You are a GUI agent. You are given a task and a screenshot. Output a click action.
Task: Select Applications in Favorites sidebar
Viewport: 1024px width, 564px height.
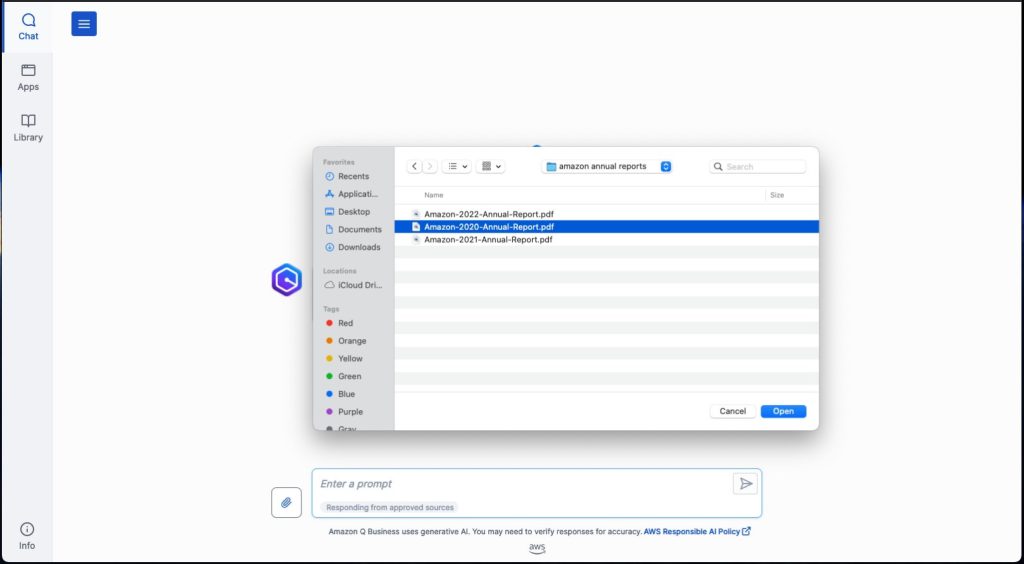[x=353, y=194]
